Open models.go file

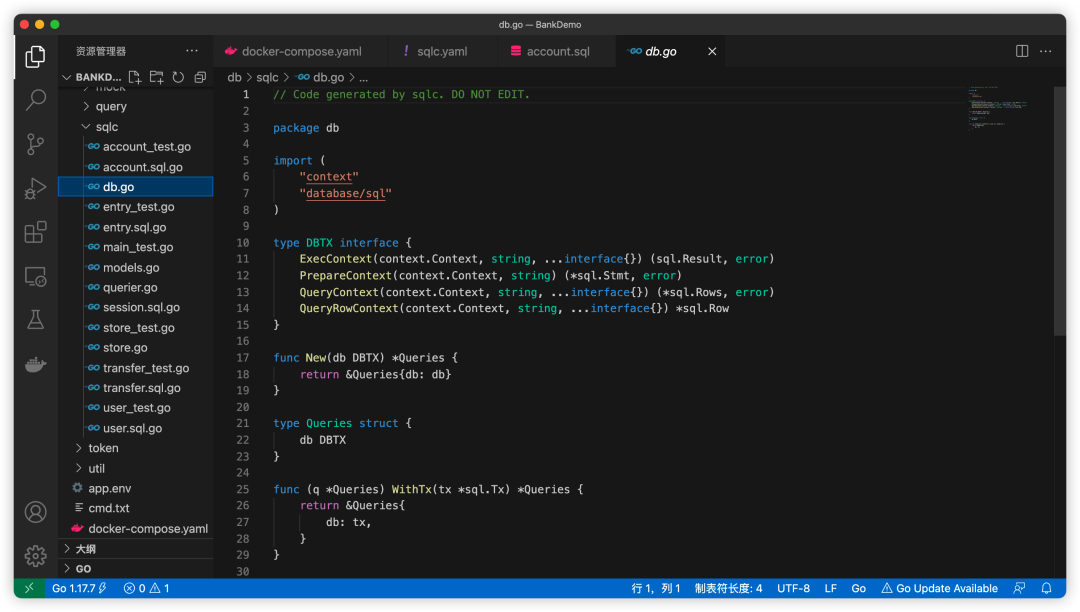[x=136, y=268]
